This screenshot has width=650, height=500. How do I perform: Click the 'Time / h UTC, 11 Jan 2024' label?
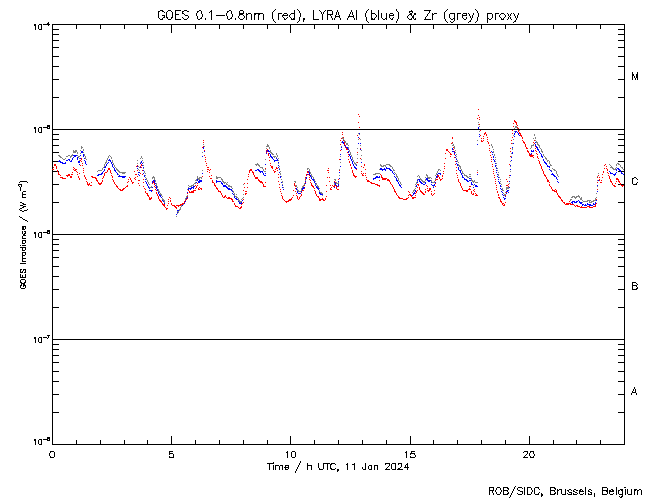(338, 466)
